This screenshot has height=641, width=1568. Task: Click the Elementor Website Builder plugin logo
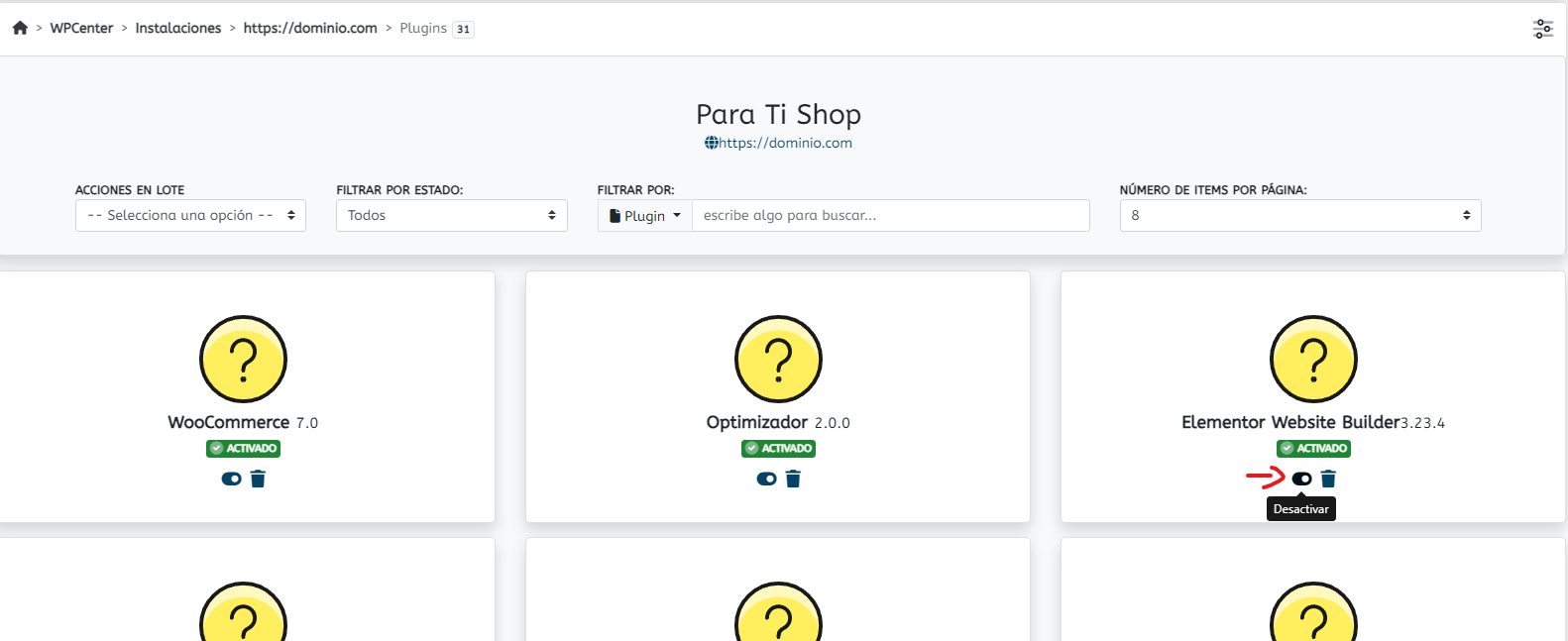click(1313, 359)
